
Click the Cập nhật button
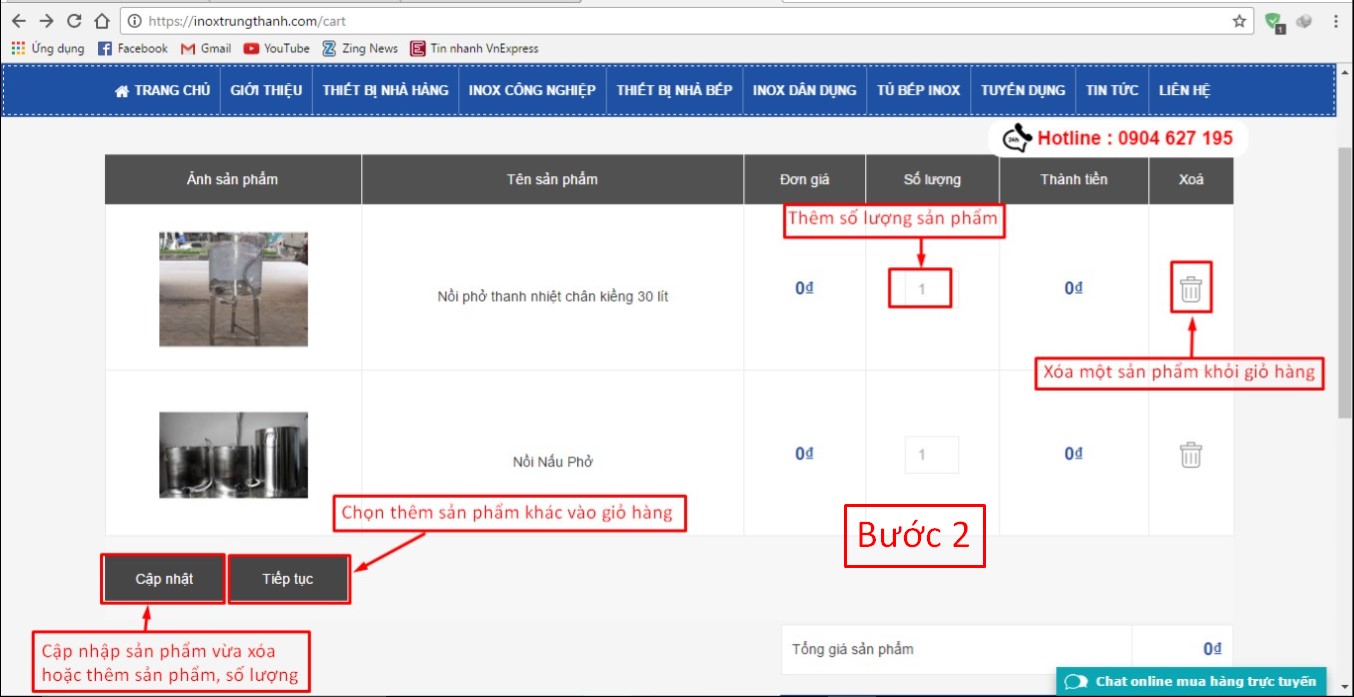pos(164,579)
